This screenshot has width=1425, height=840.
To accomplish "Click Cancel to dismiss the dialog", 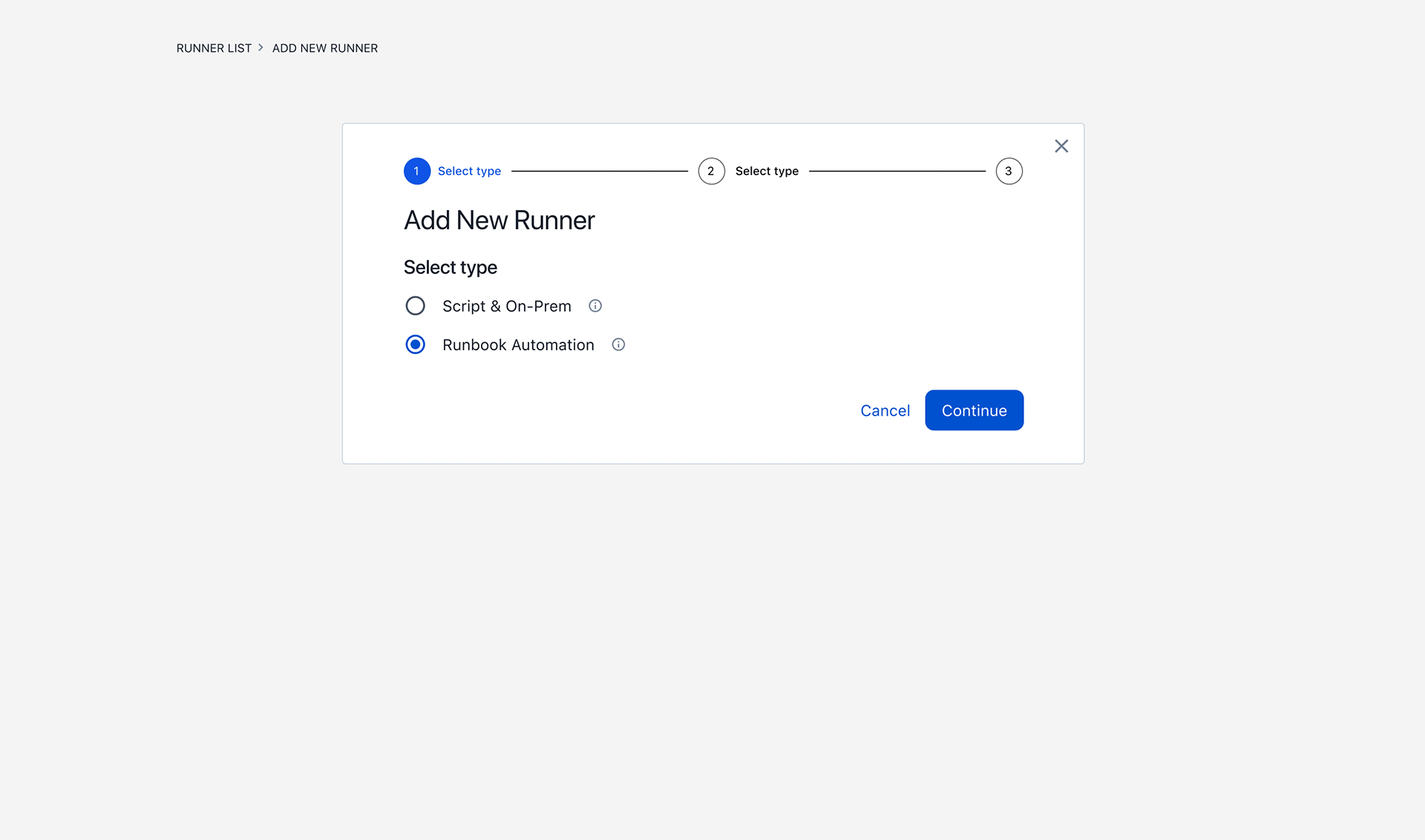I will pos(885,410).
